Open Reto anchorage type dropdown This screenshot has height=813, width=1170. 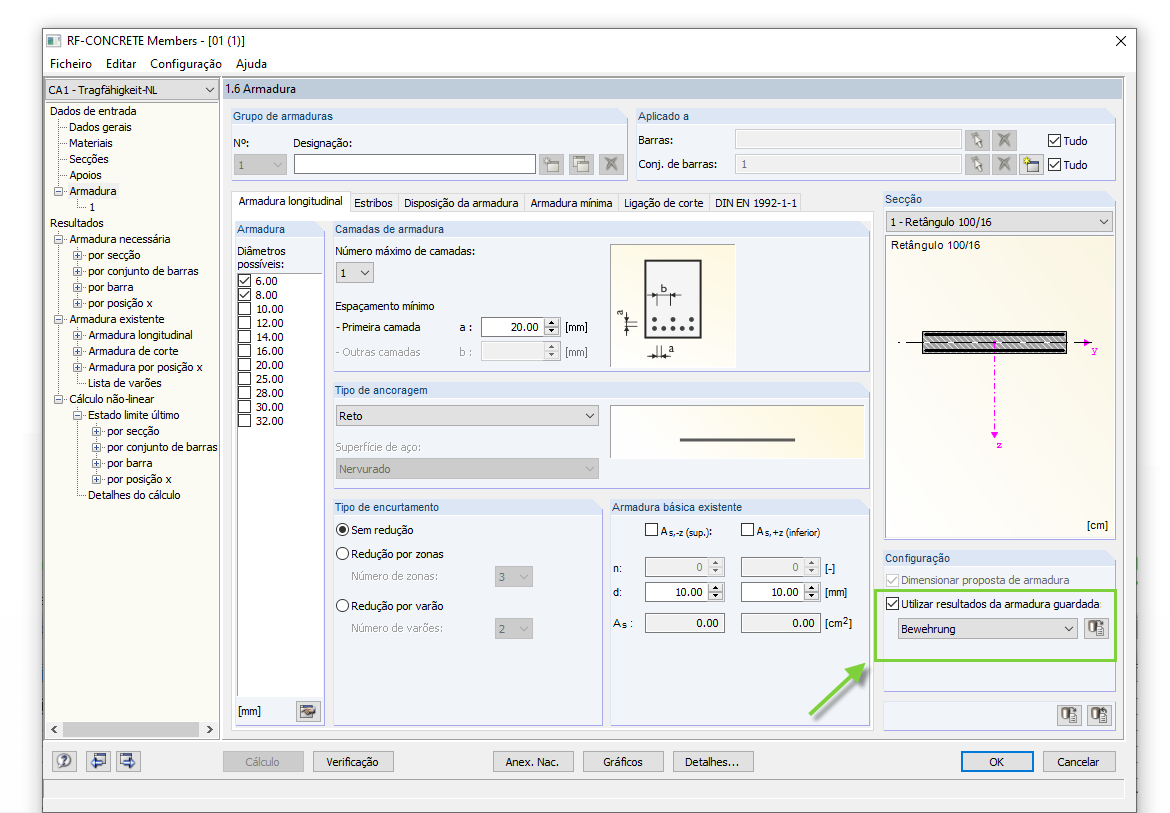click(x=467, y=415)
